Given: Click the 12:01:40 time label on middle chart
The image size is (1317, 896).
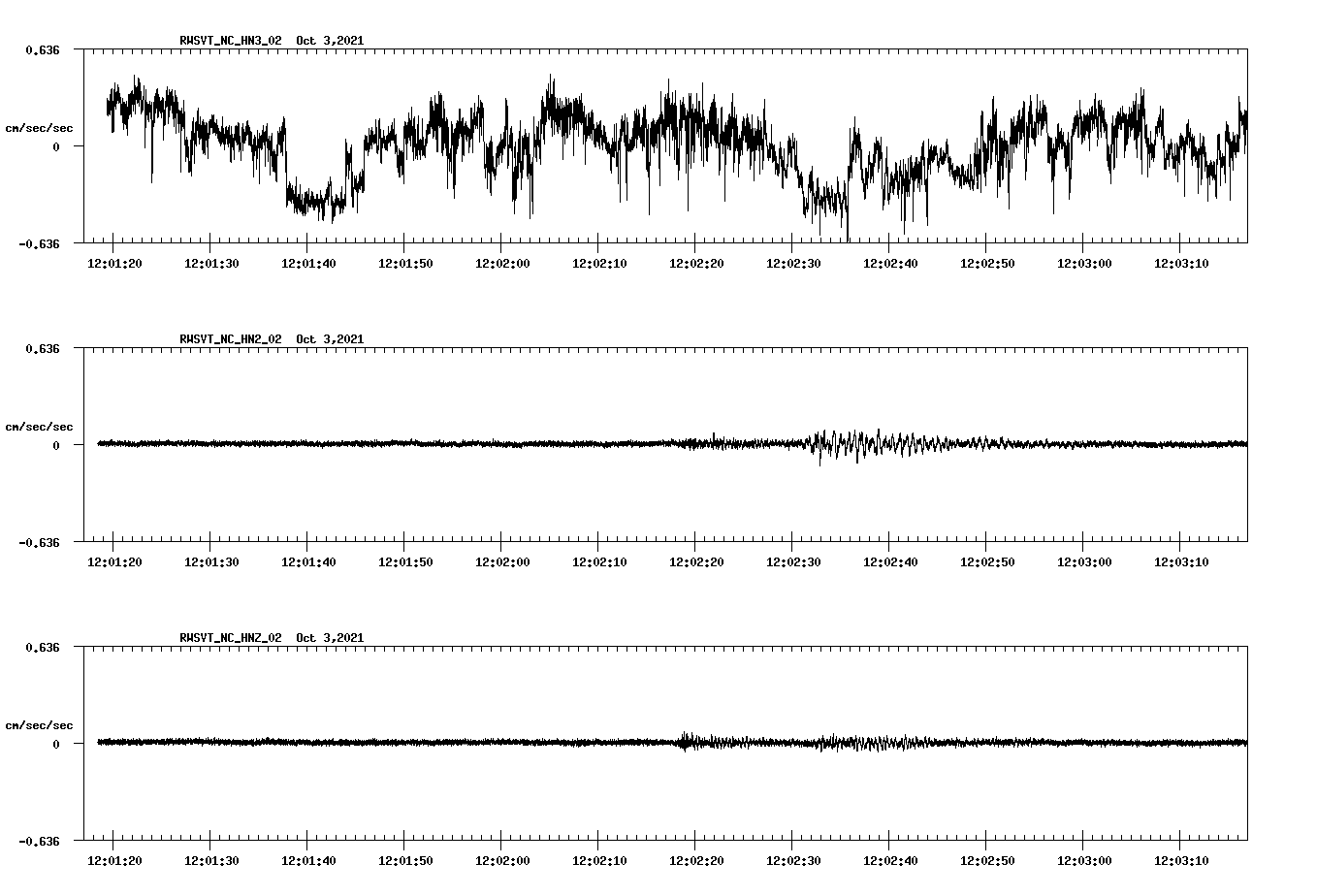Looking at the screenshot, I should tap(308, 562).
